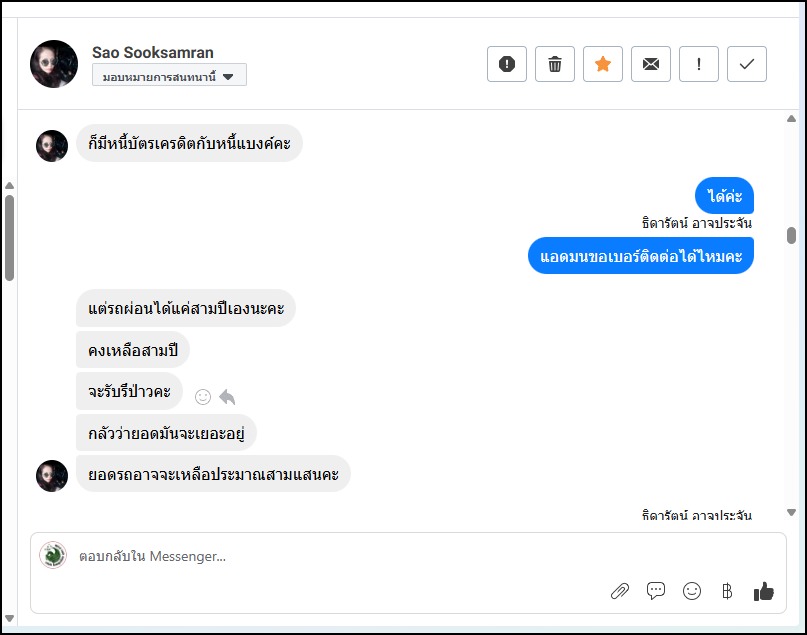Open the emoji picker in the reply box
The image size is (807, 635).
692,591
